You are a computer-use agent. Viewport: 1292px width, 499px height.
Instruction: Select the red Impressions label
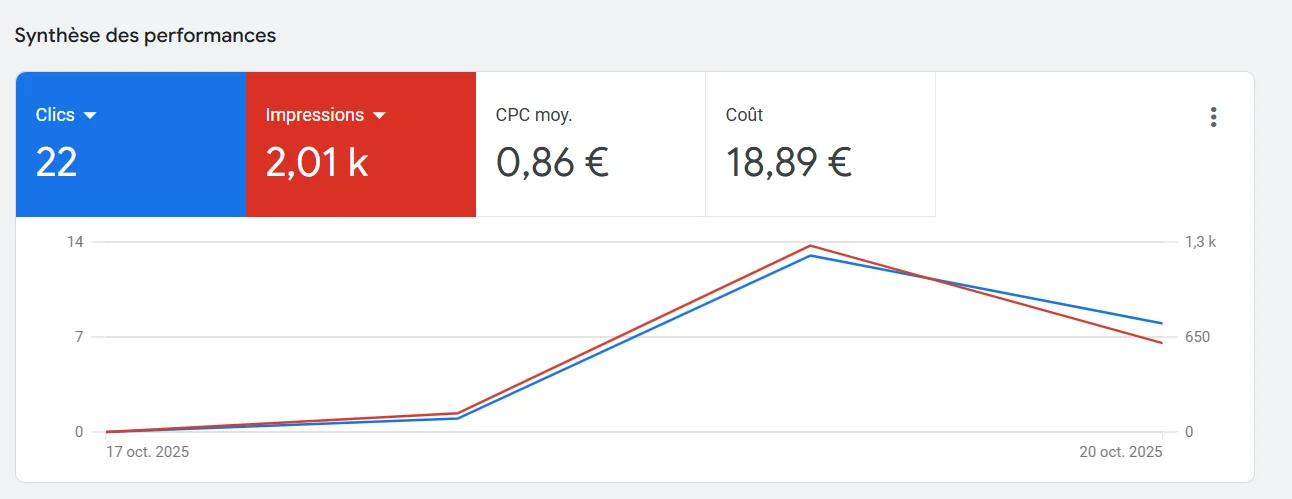pyautogui.click(x=314, y=115)
